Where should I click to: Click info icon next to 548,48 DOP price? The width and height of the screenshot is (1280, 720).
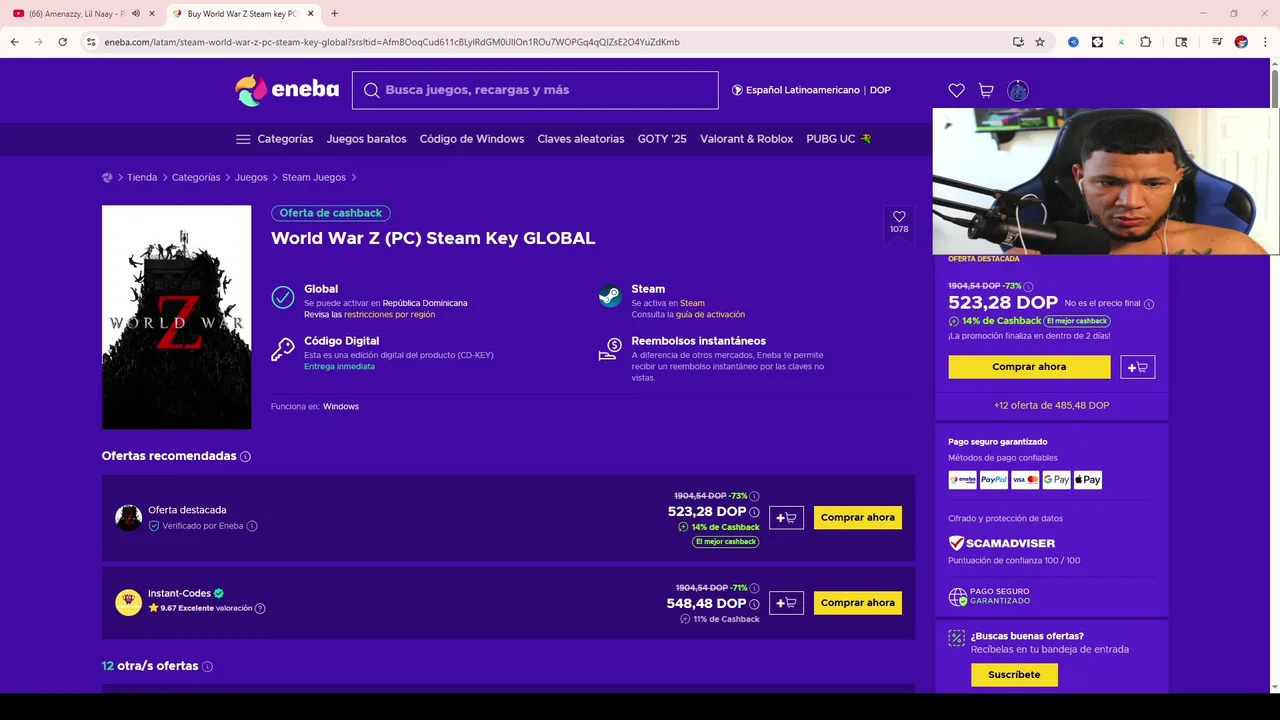pos(754,604)
